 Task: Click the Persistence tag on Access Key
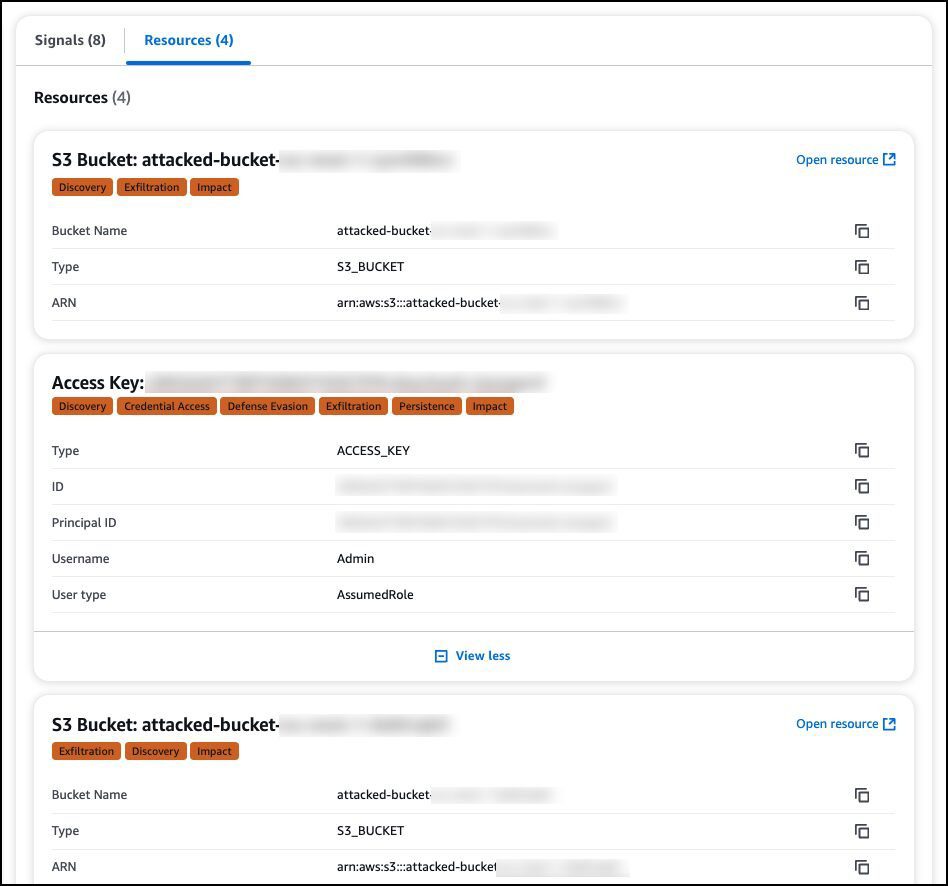pos(427,406)
